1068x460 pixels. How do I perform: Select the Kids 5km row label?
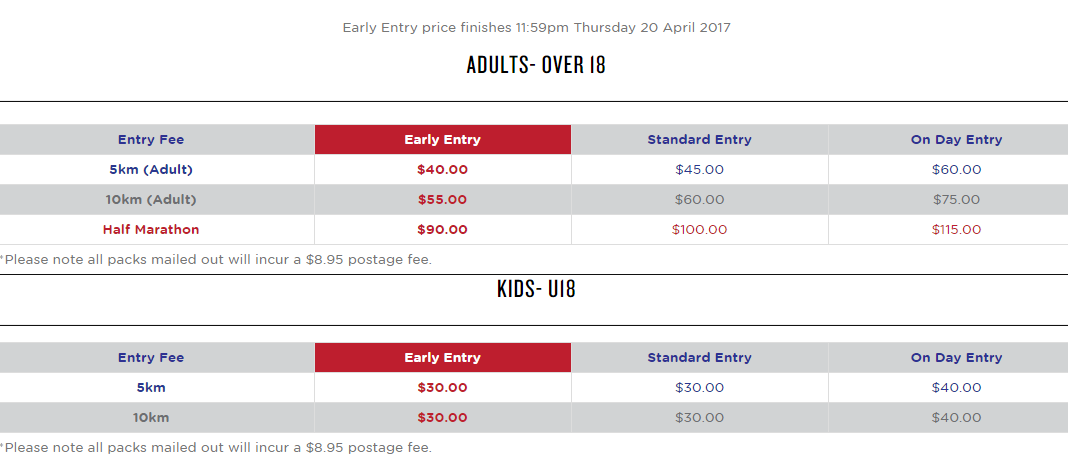coord(151,388)
